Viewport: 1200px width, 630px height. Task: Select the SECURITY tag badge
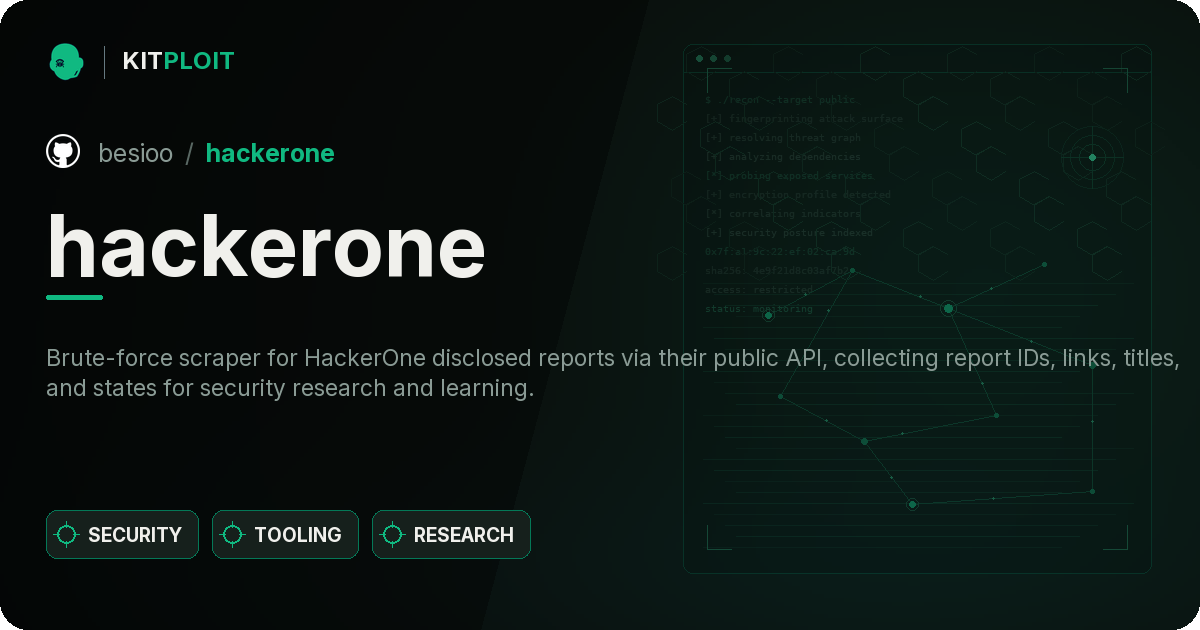pyautogui.click(x=122, y=535)
